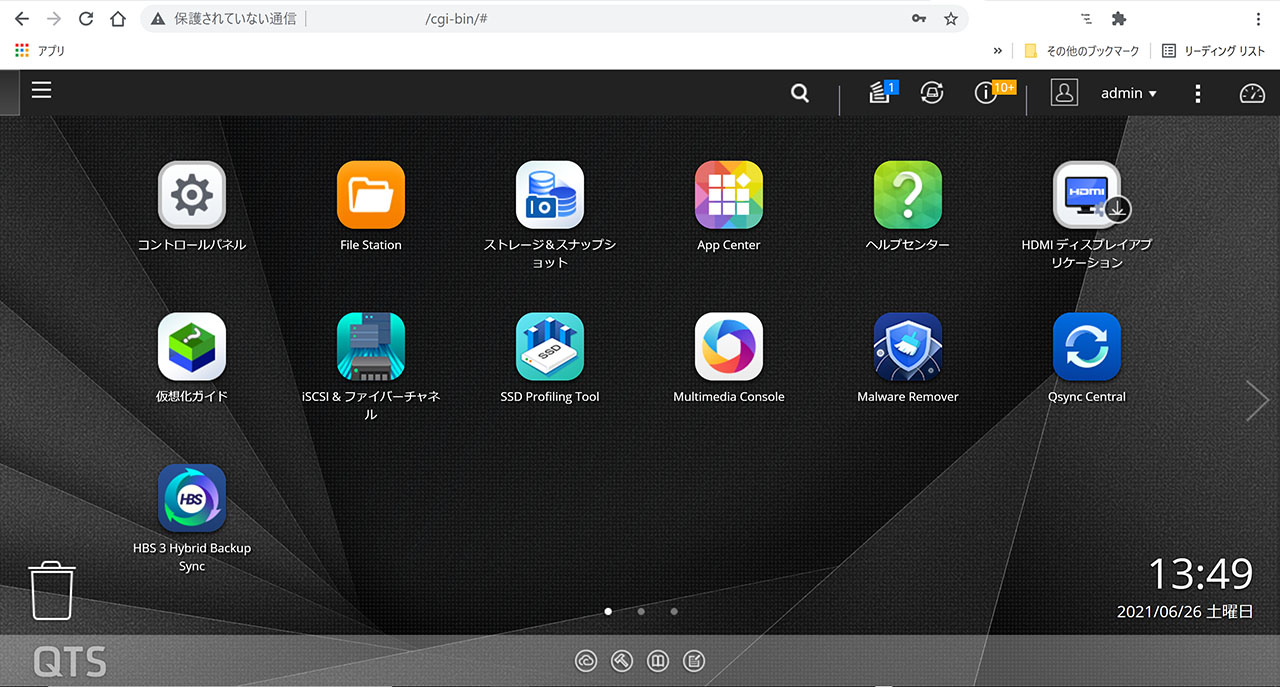
Task: Click the address bar URL field
Action: (554, 19)
